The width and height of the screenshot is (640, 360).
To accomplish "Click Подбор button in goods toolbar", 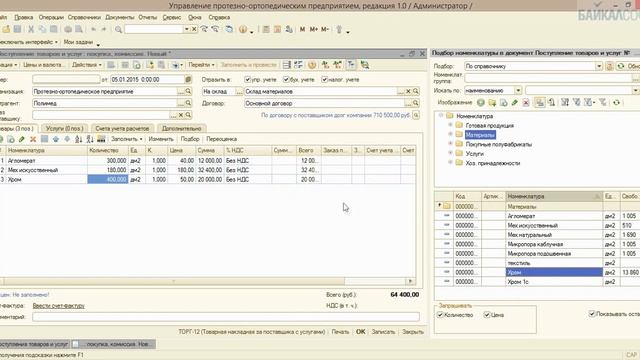I will [x=190, y=139].
